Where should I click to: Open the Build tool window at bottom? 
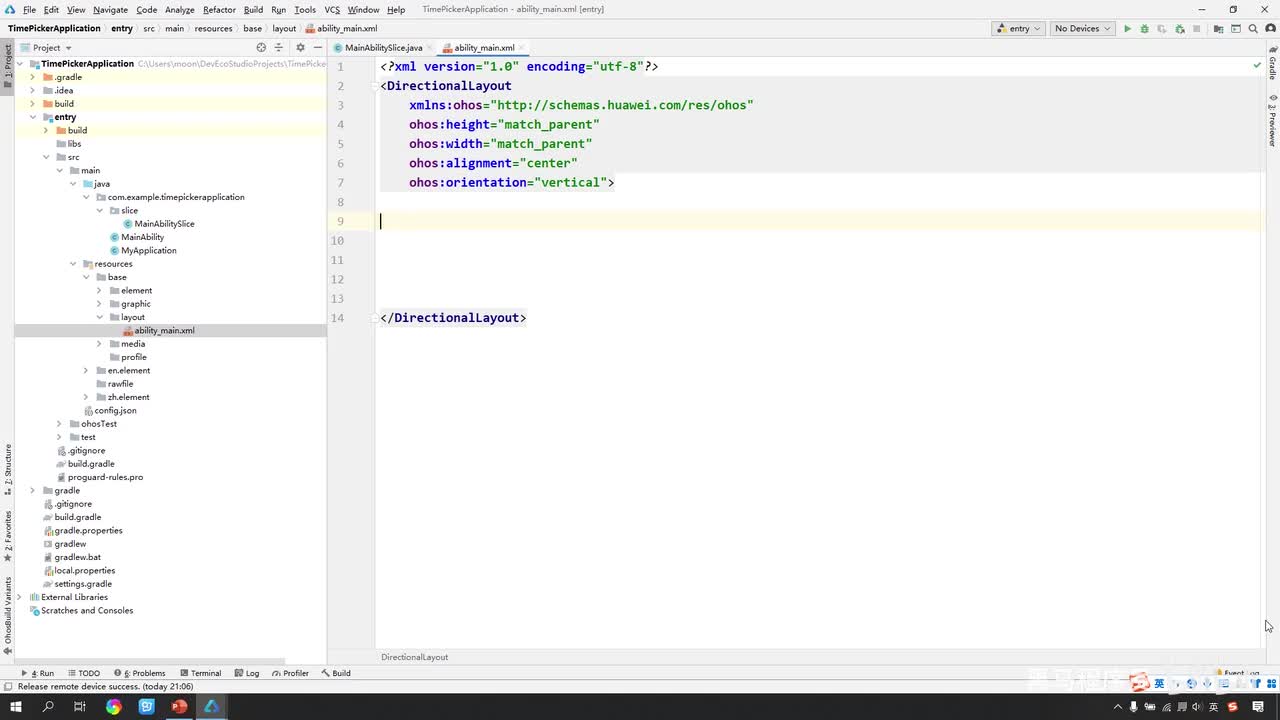coord(336,673)
